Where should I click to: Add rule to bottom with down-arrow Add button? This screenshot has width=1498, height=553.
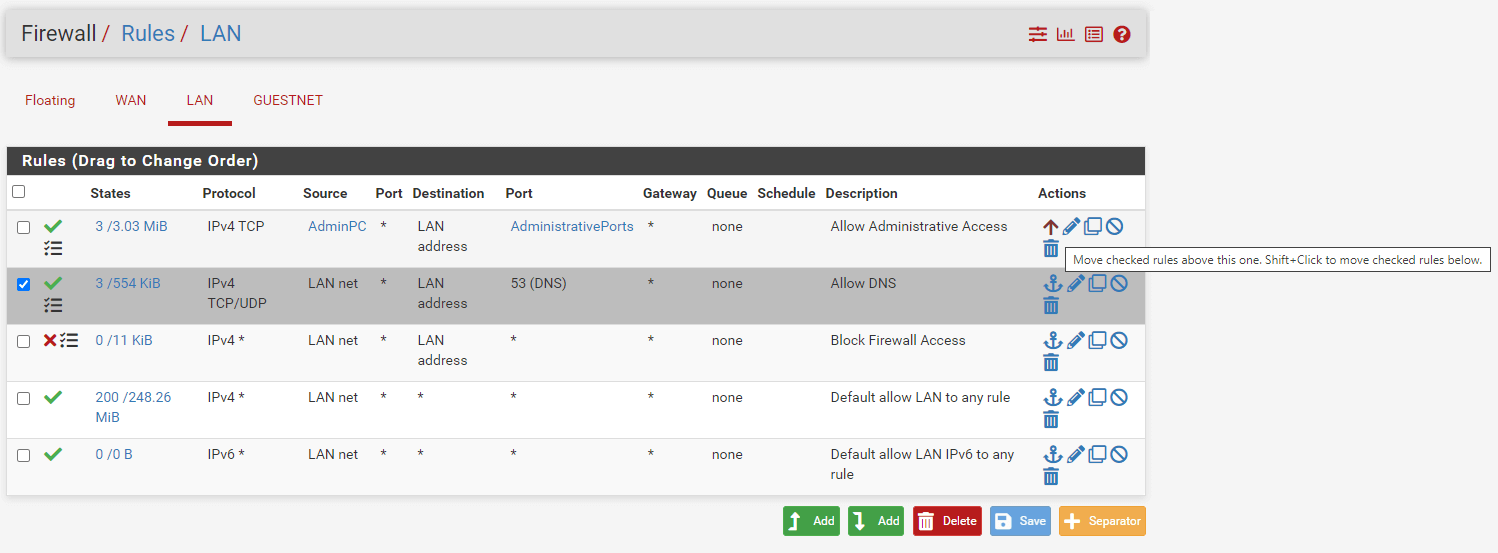coord(876,521)
